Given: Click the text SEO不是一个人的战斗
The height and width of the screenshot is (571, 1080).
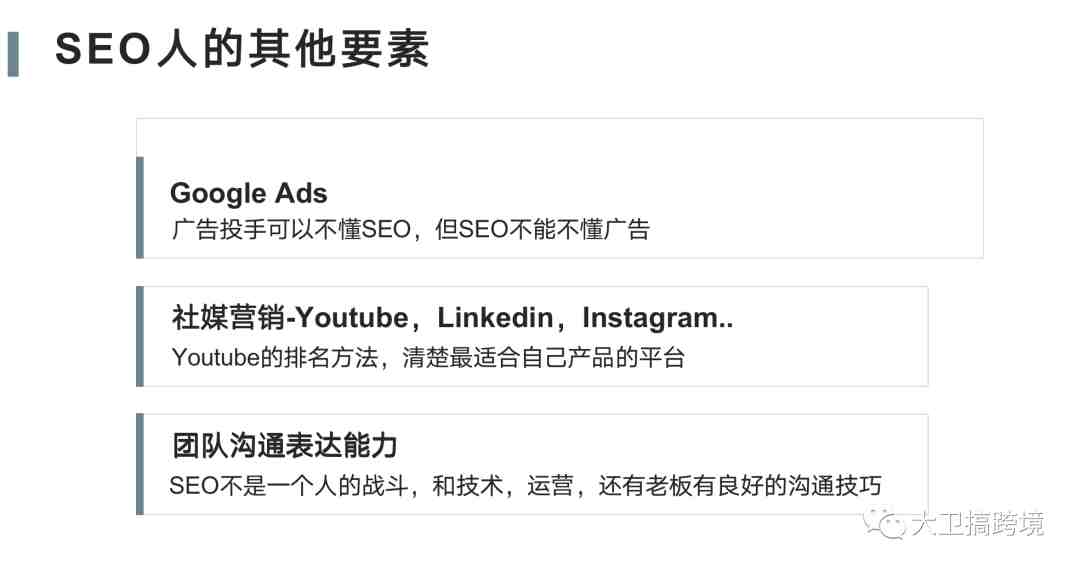Looking at the screenshot, I should pyautogui.click(x=289, y=486).
